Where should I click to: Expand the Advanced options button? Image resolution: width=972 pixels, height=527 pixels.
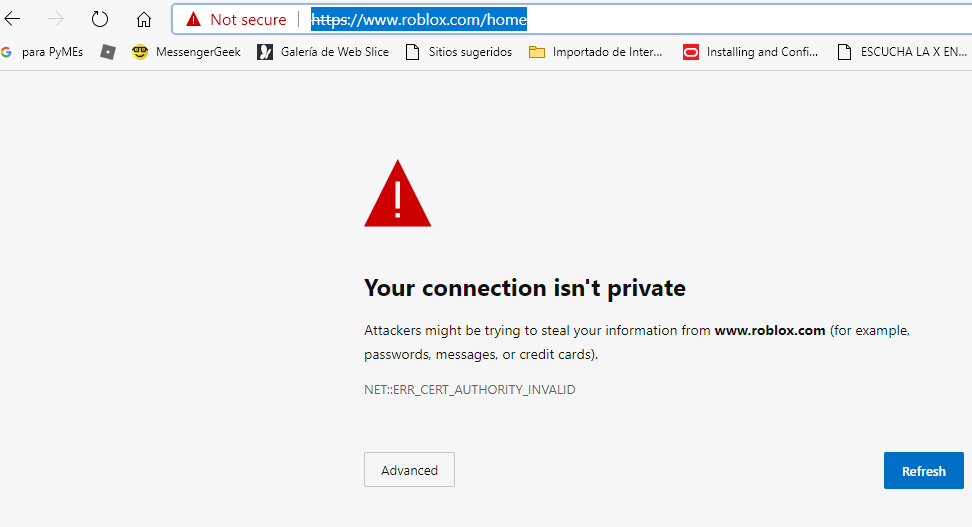click(409, 470)
